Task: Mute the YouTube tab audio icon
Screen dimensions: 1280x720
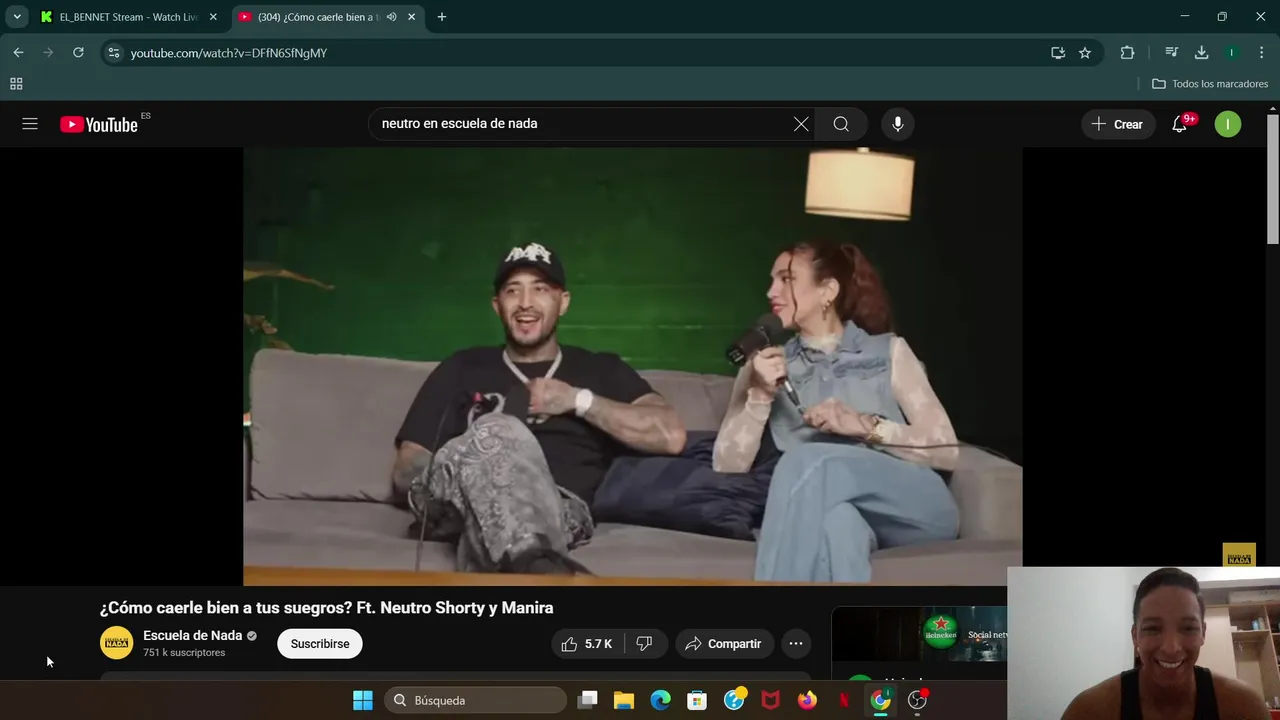Action: pos(392,17)
